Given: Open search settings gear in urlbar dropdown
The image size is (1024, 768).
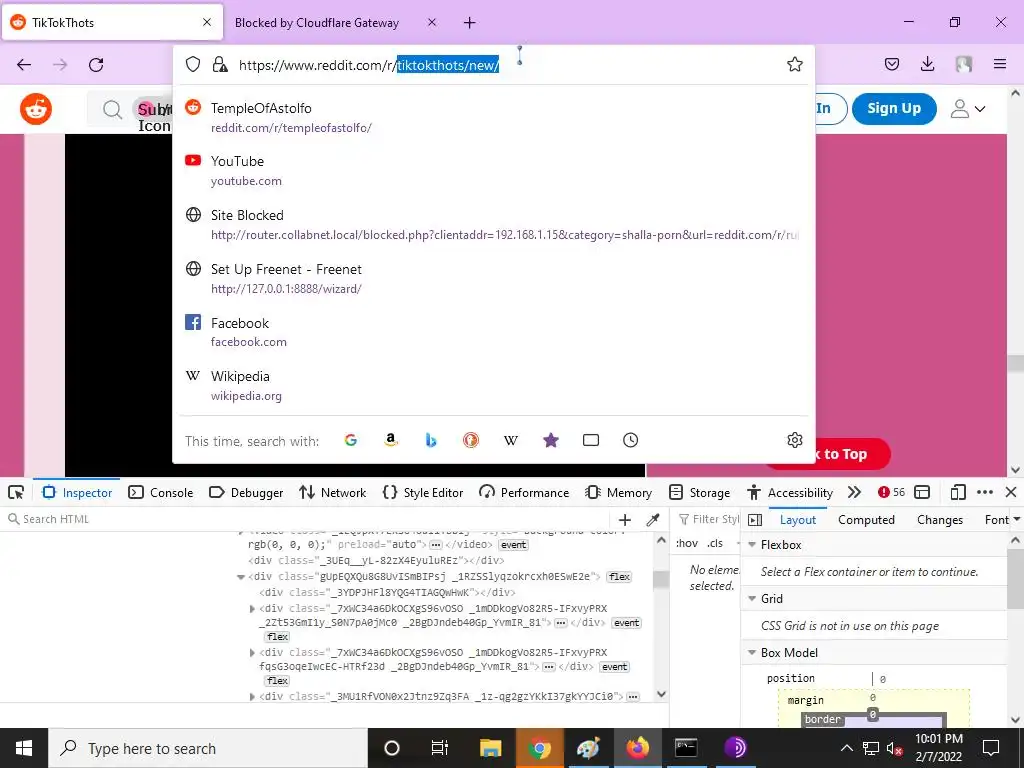Looking at the screenshot, I should pyautogui.click(x=794, y=440).
